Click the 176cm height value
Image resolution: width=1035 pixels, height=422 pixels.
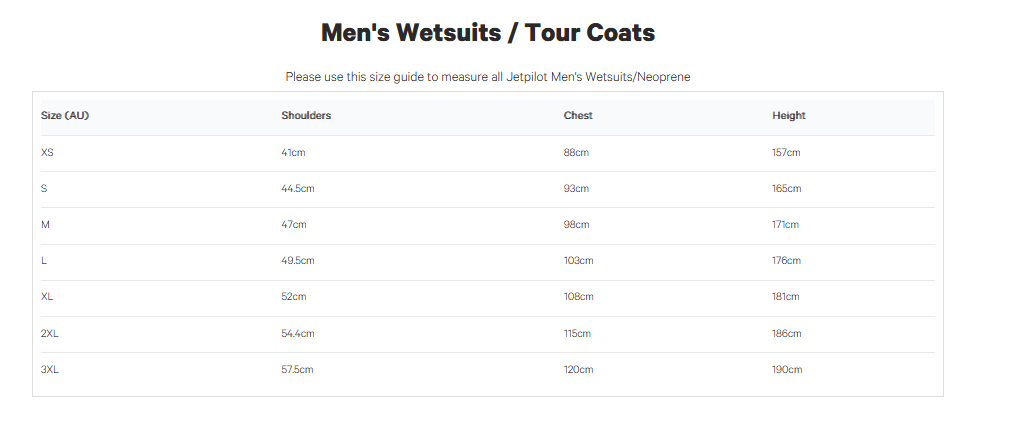pos(786,261)
